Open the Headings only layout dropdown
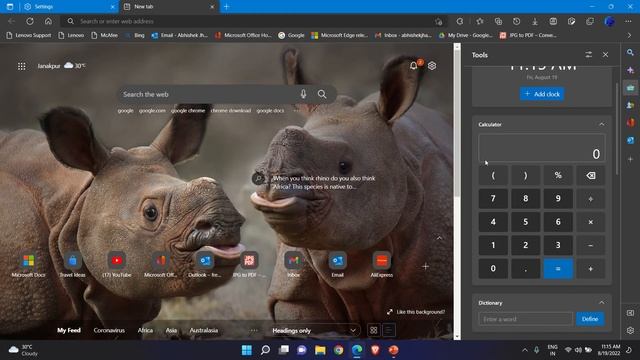The width and height of the screenshot is (640, 360). click(314, 331)
